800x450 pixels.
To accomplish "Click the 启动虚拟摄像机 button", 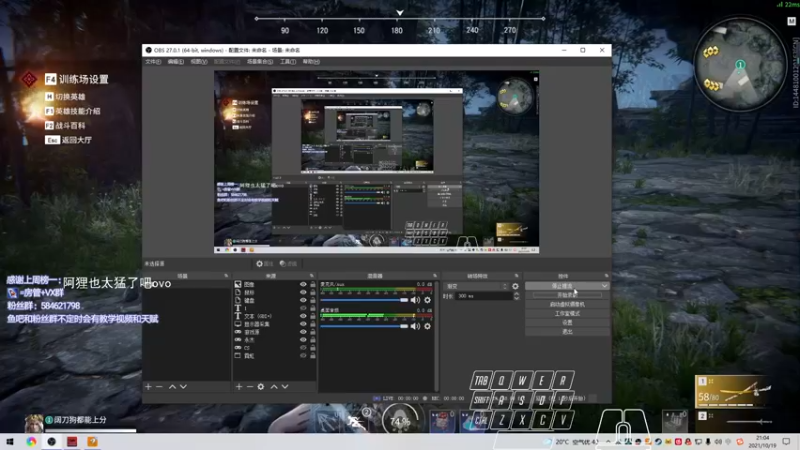I will (x=567, y=305).
